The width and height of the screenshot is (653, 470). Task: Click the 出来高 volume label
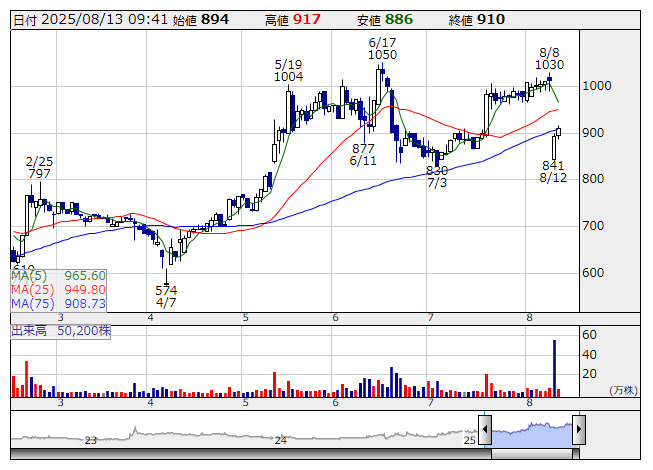coord(30,329)
